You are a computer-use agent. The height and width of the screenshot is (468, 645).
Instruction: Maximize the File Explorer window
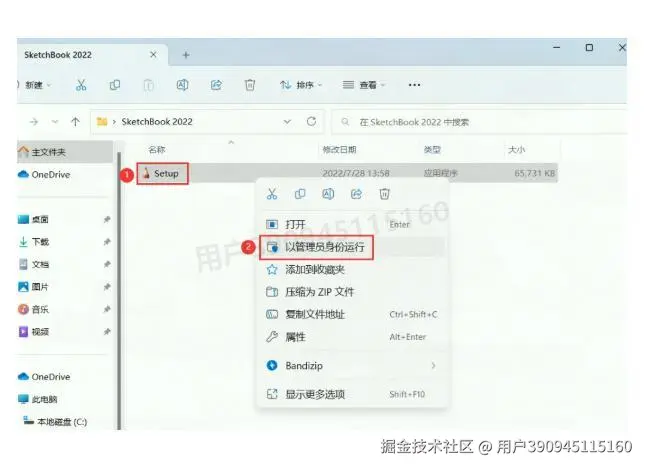(589, 48)
